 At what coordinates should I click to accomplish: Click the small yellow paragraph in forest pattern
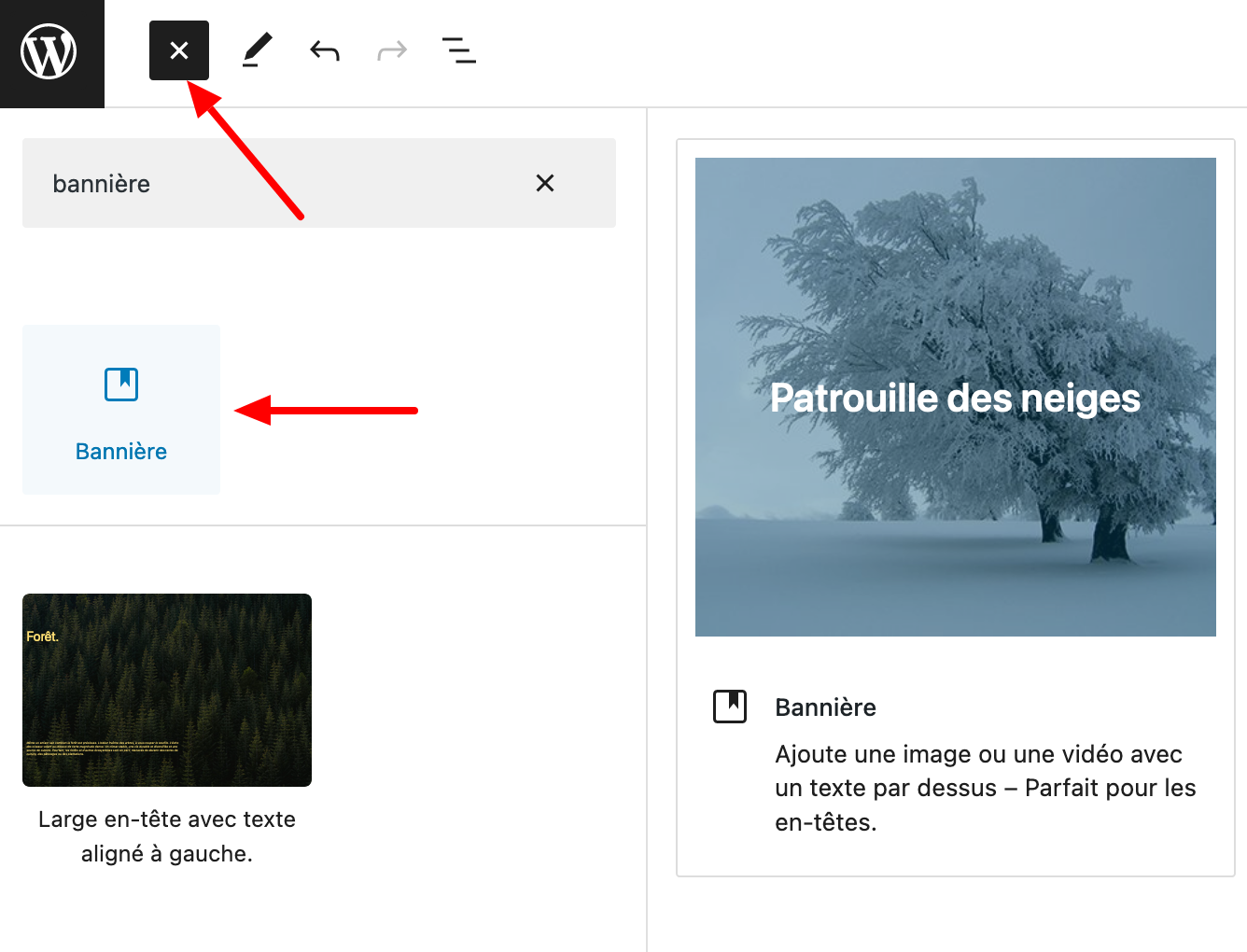103,748
